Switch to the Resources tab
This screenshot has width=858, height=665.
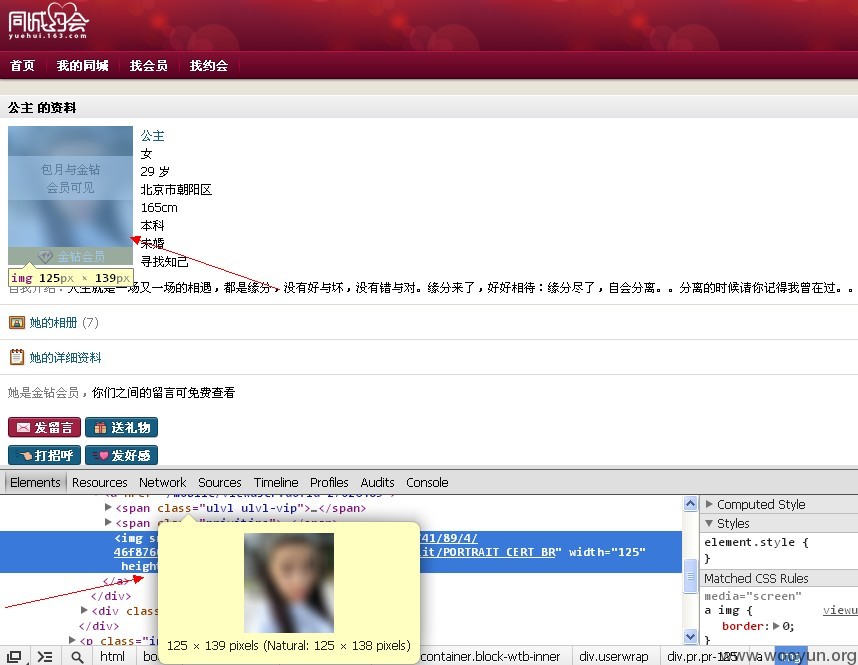(x=100, y=482)
